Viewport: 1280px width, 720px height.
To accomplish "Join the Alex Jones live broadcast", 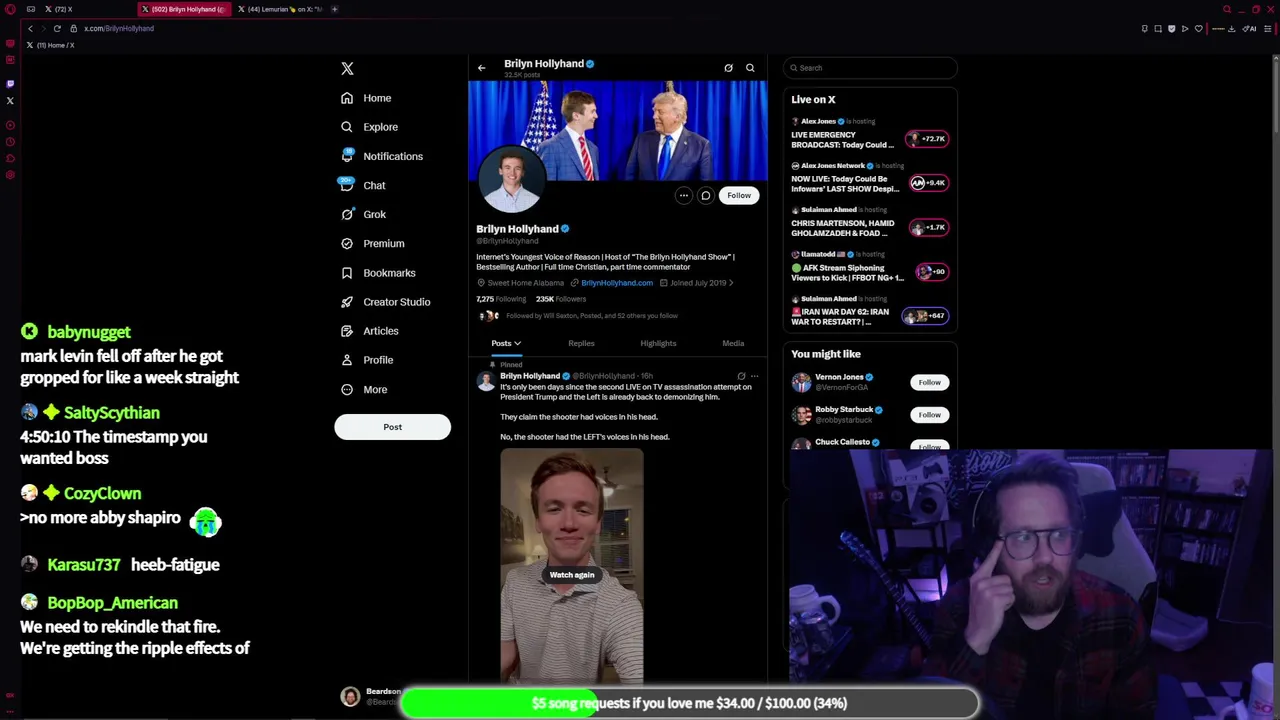I will tap(870, 135).
